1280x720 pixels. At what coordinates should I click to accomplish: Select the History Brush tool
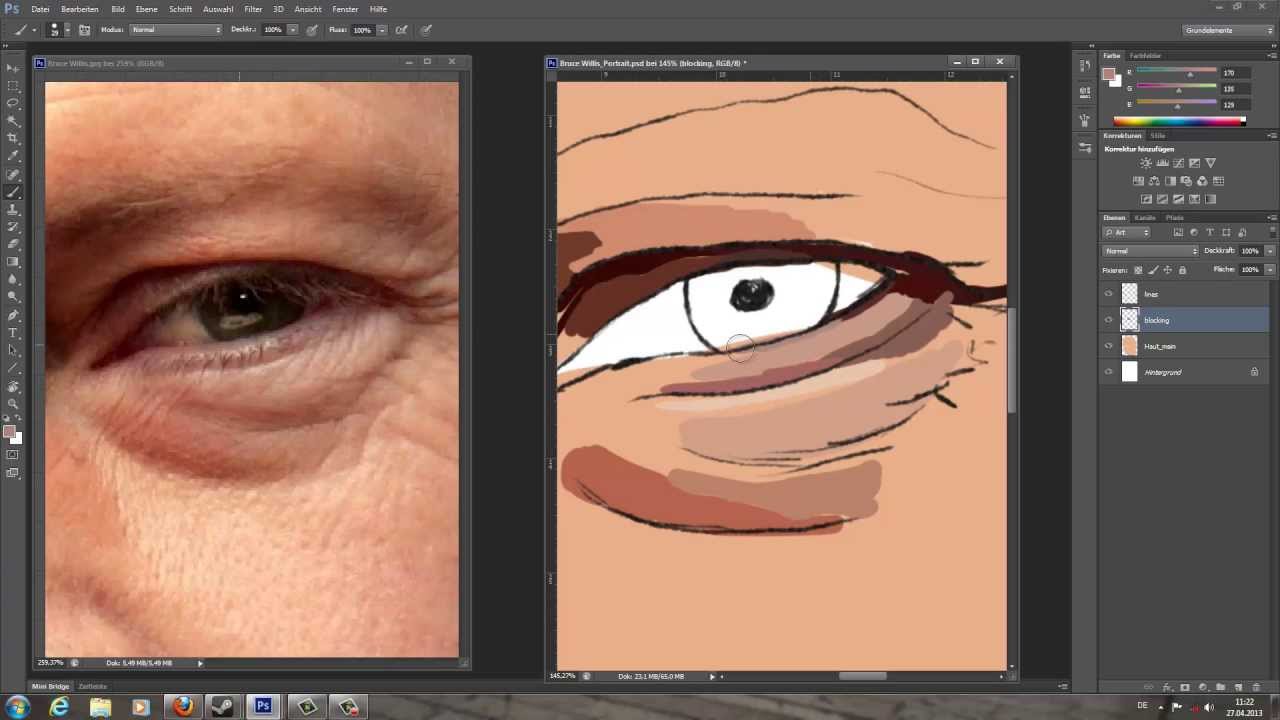tap(13, 227)
